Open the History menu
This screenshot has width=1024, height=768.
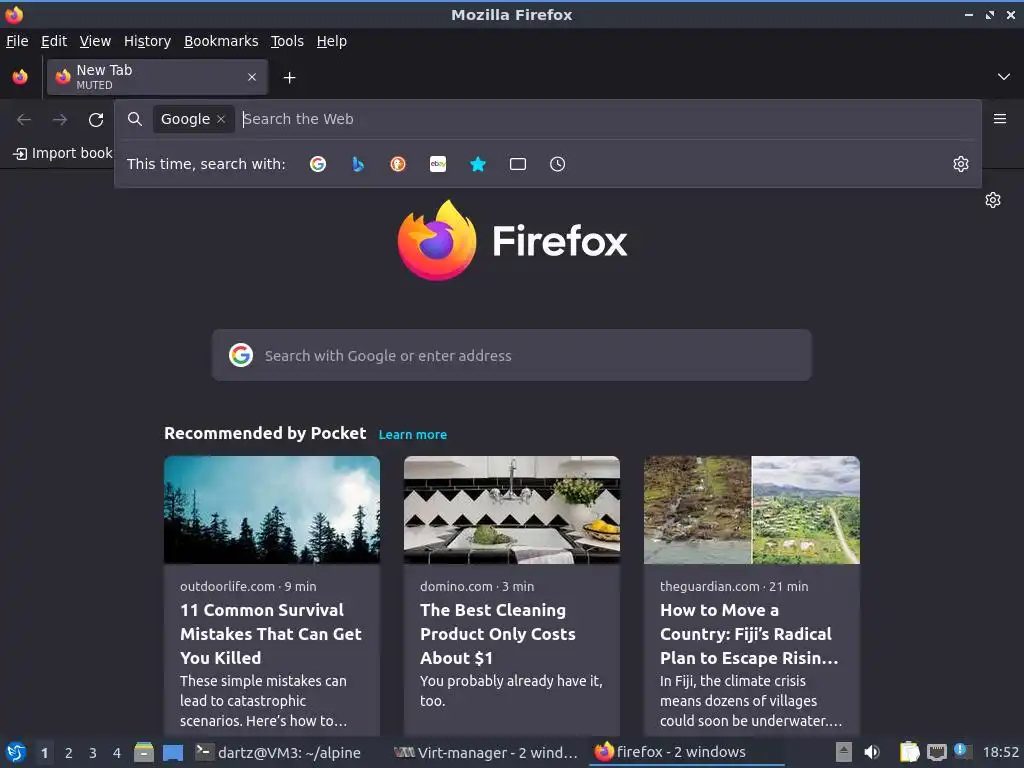pyautogui.click(x=148, y=41)
